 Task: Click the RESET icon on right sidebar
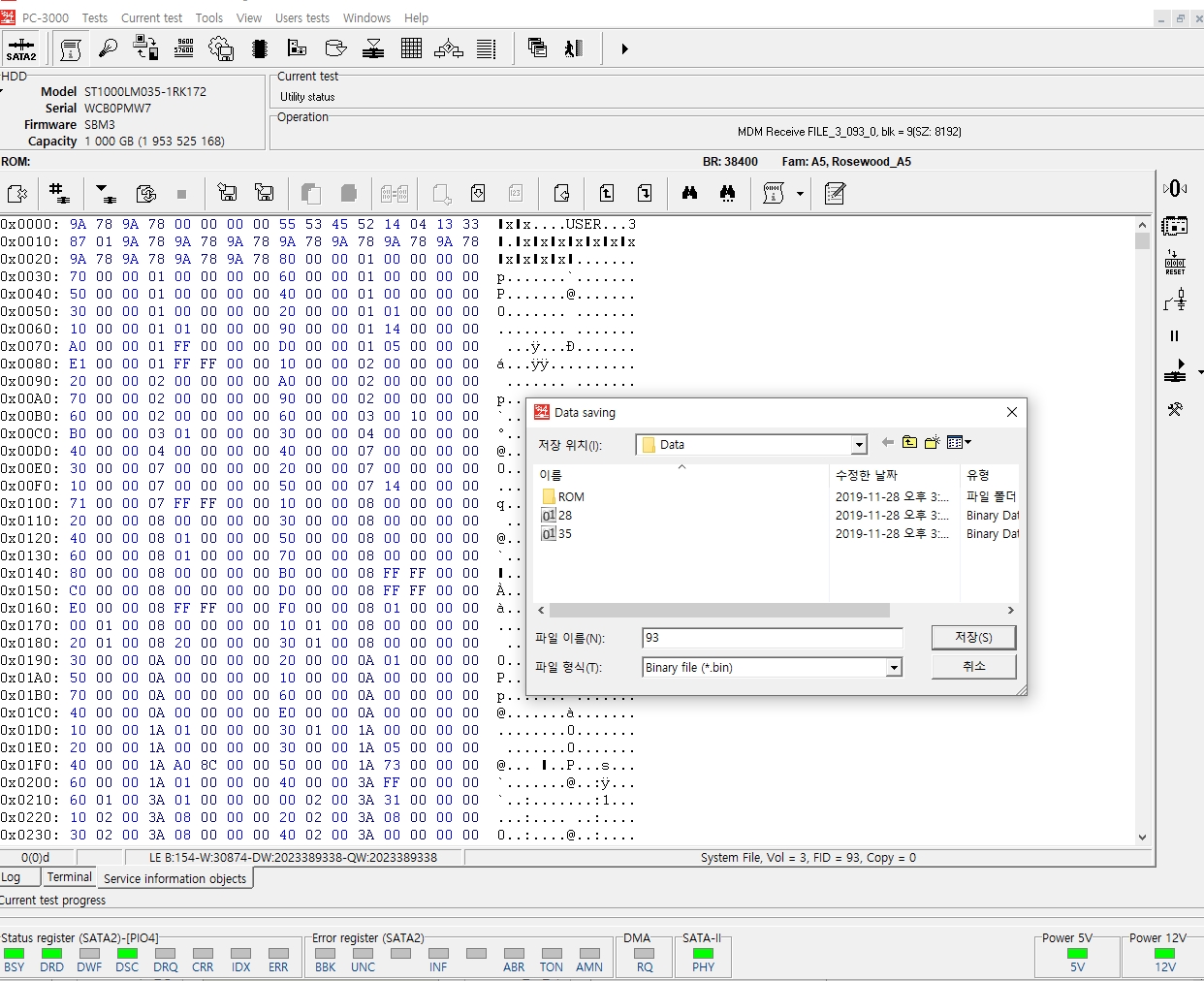click(x=1175, y=263)
